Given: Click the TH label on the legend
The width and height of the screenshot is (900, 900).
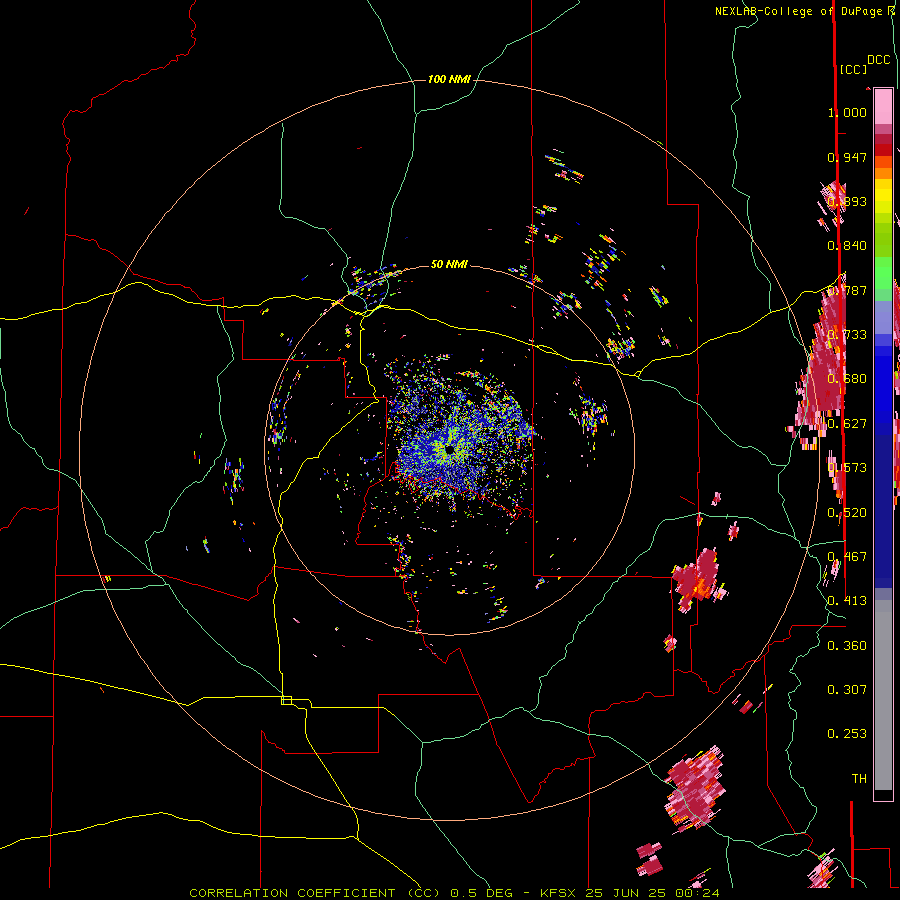Looking at the screenshot, I should coord(859,779).
